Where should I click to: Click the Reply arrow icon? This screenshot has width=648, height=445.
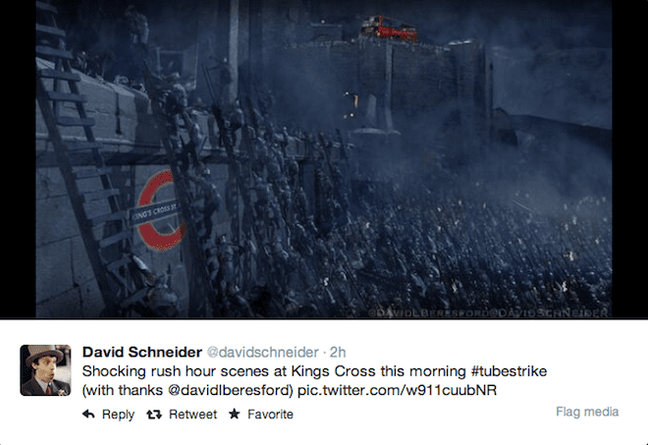tap(88, 414)
